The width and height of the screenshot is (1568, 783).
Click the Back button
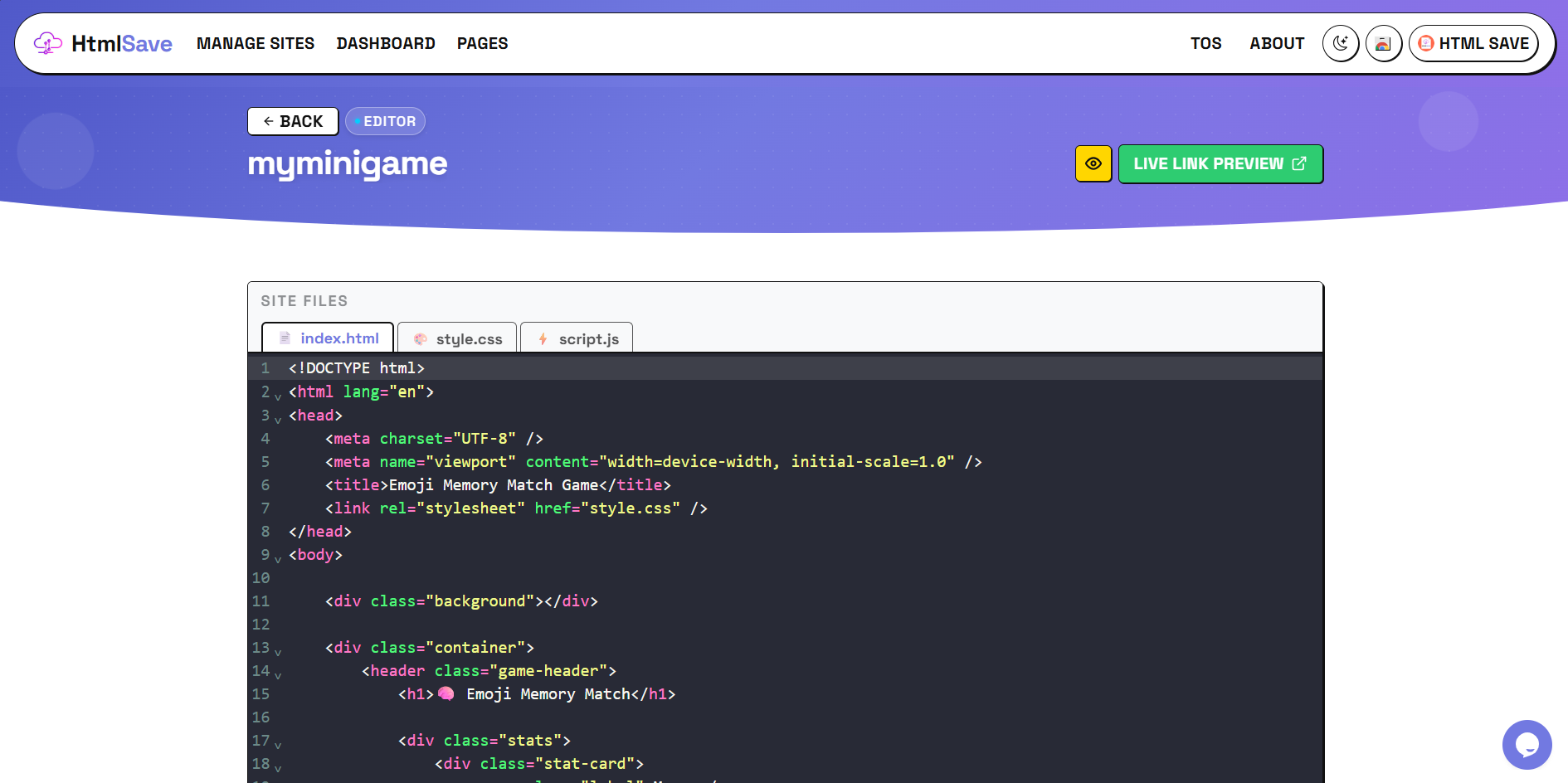tap(293, 121)
